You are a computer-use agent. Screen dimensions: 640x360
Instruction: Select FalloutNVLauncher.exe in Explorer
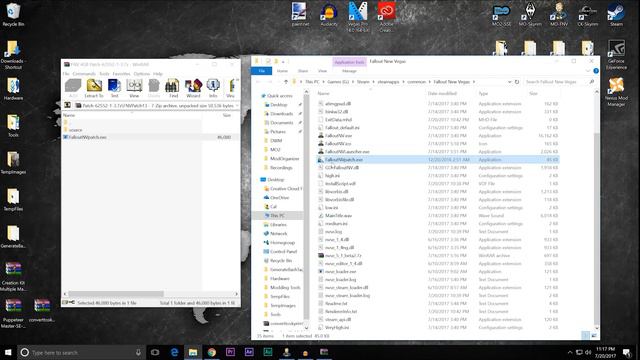pos(347,151)
